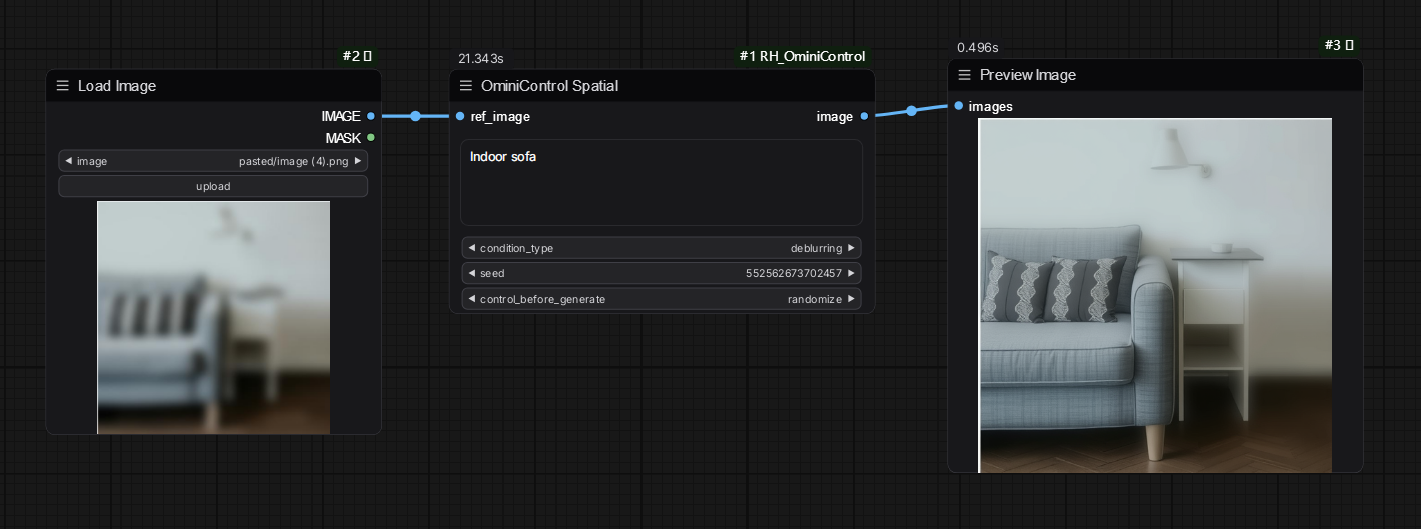Click the deblurred sofa preview image
Image resolution: width=1421 pixels, height=529 pixels.
(1155, 295)
